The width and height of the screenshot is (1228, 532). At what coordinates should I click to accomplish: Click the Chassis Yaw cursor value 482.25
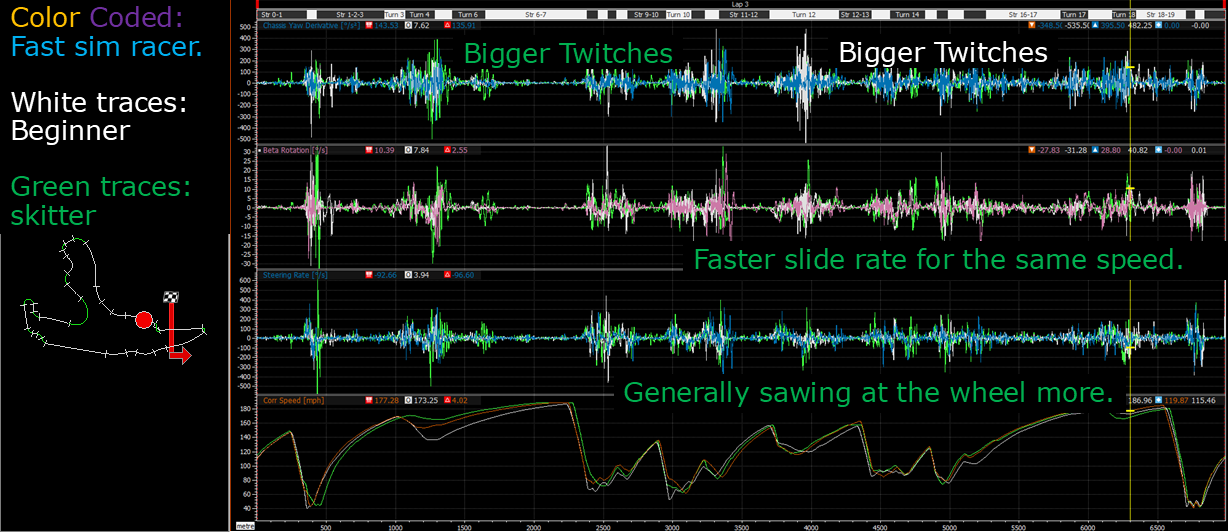pyautogui.click(x=1140, y=25)
